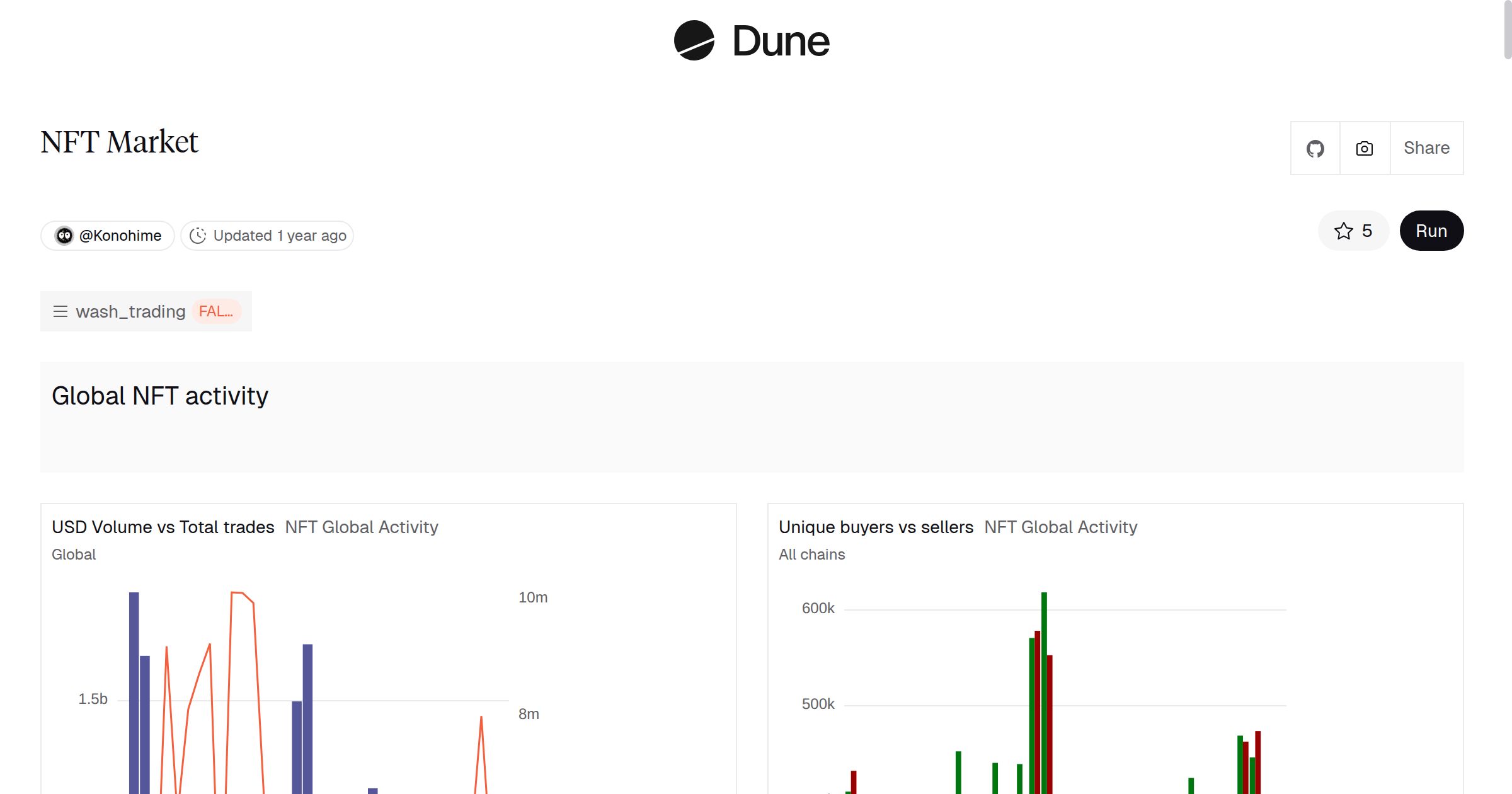Click the wash_trading parameter list icon
The image size is (1512, 794).
click(60, 311)
